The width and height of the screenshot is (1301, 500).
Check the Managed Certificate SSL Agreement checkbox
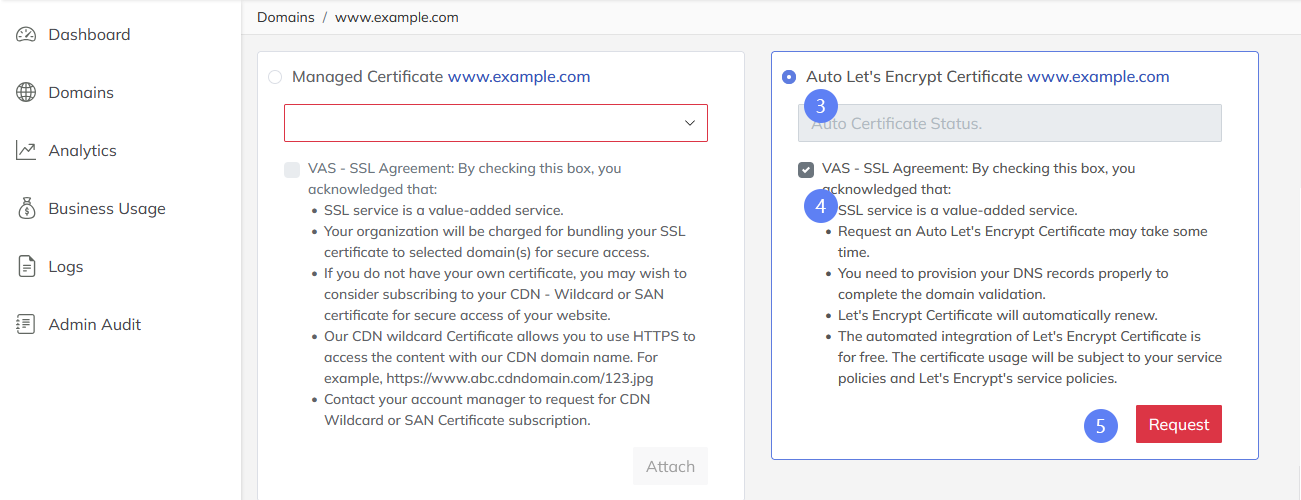point(292,170)
